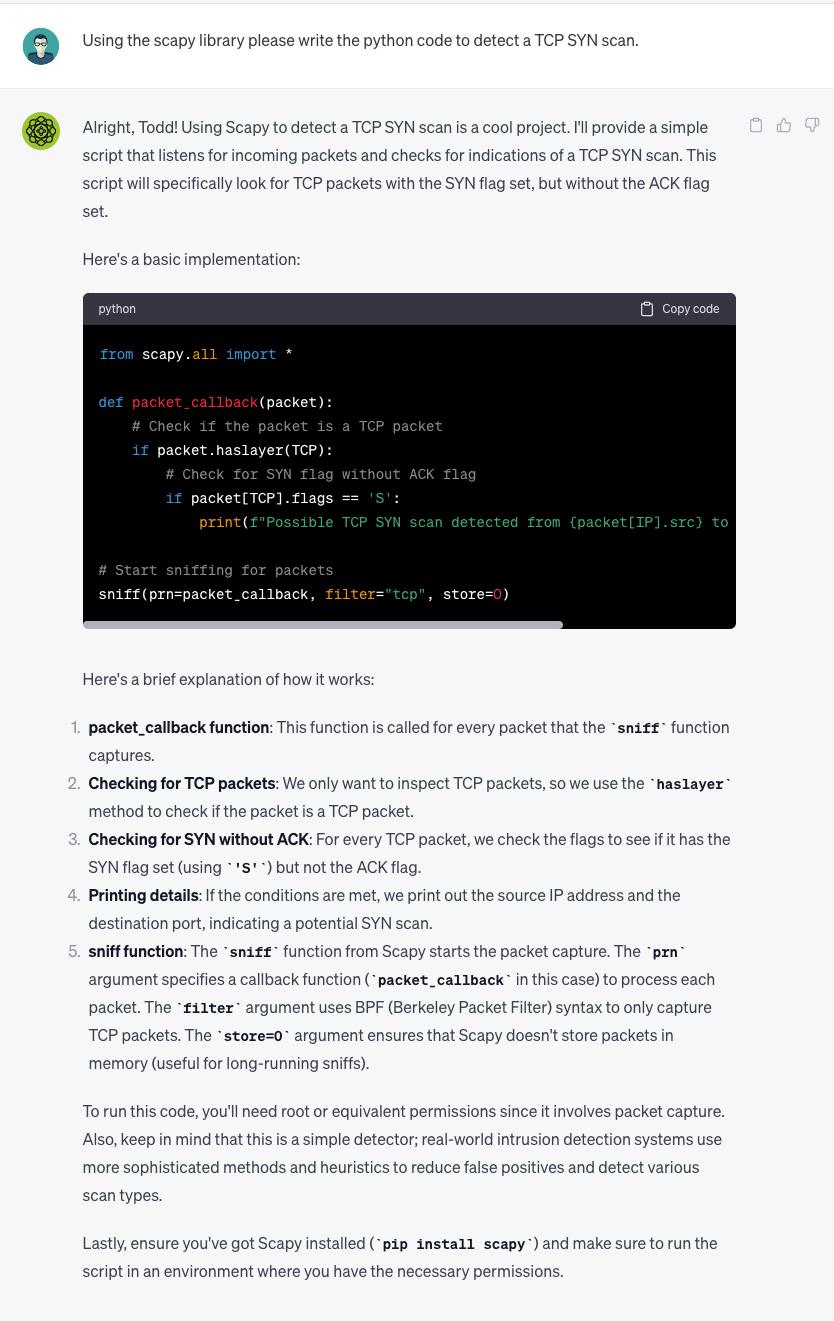Click the ChatGPT logo avatar
Viewport: 834px width, 1321px height.
coord(41,131)
